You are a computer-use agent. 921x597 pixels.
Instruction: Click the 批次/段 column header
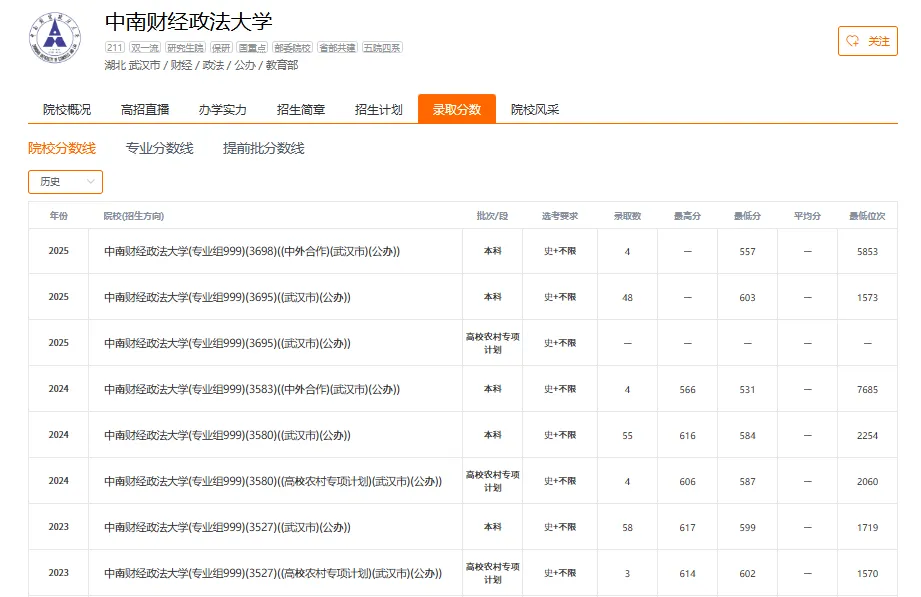(492, 216)
